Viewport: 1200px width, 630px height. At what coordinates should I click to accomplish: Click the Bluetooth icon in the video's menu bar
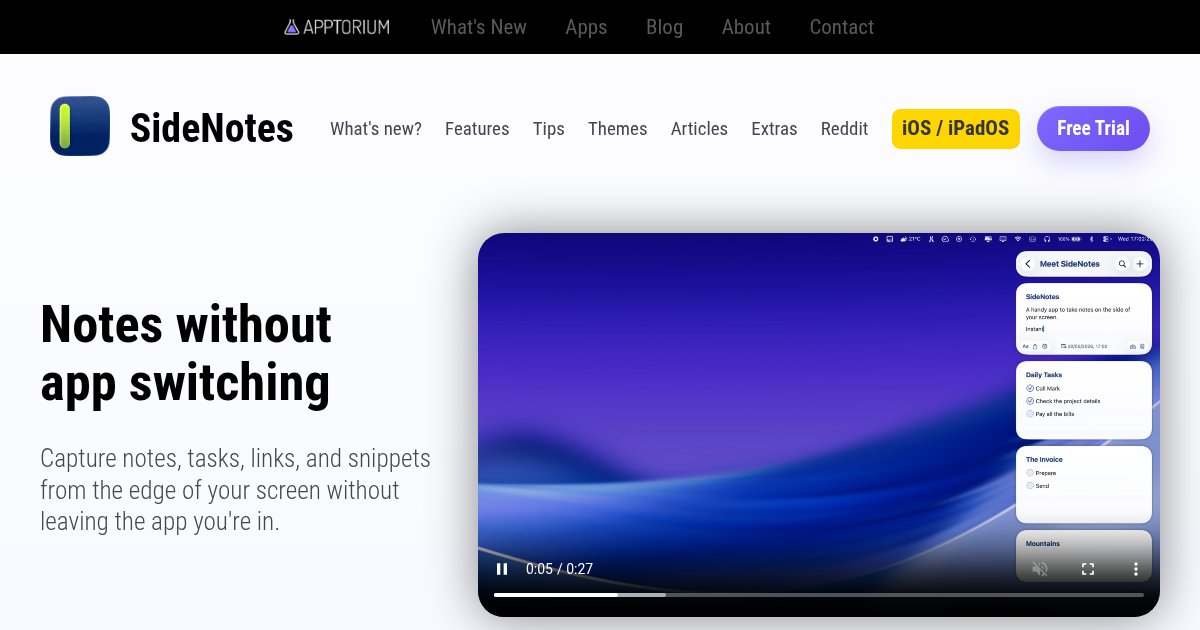tap(1091, 239)
